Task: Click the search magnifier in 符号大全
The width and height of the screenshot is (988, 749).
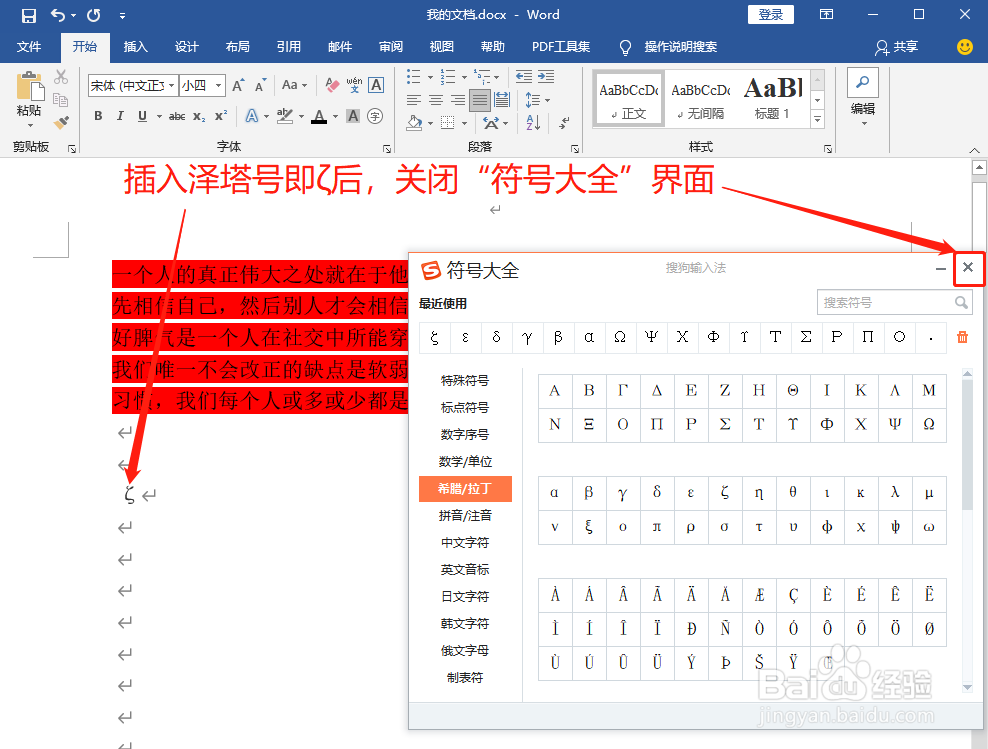Action: pos(961,303)
